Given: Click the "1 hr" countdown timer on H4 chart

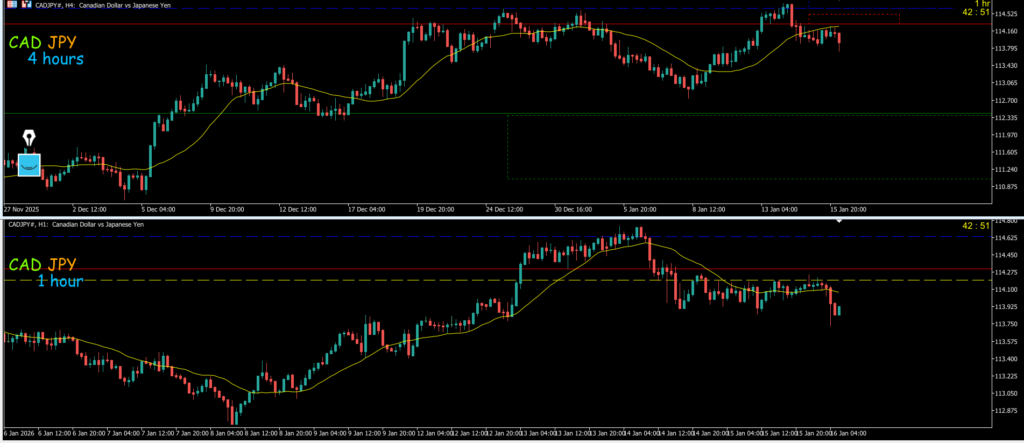Looking at the screenshot, I should (982, 4).
